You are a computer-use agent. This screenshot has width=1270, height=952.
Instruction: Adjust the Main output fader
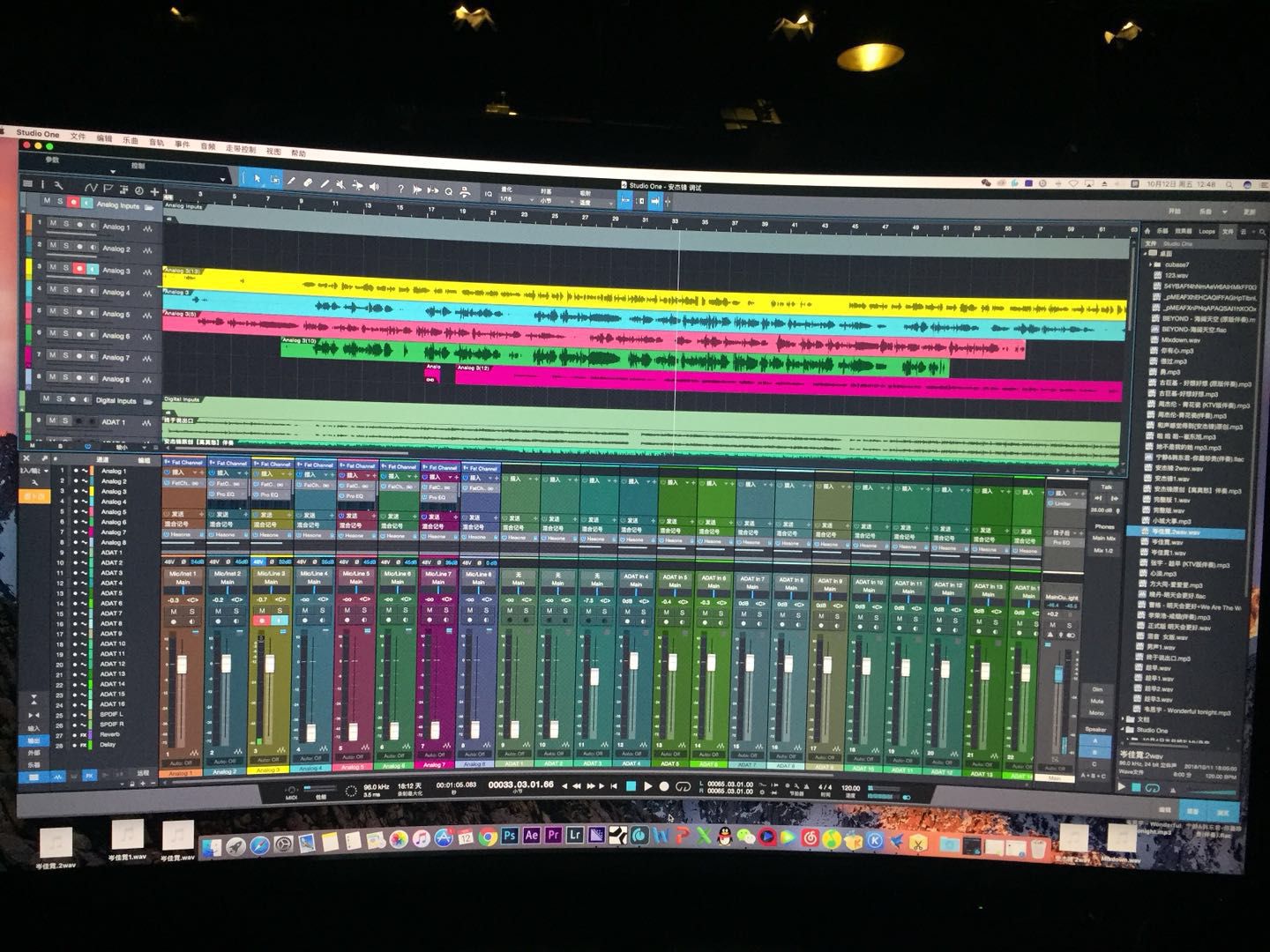(1058, 673)
